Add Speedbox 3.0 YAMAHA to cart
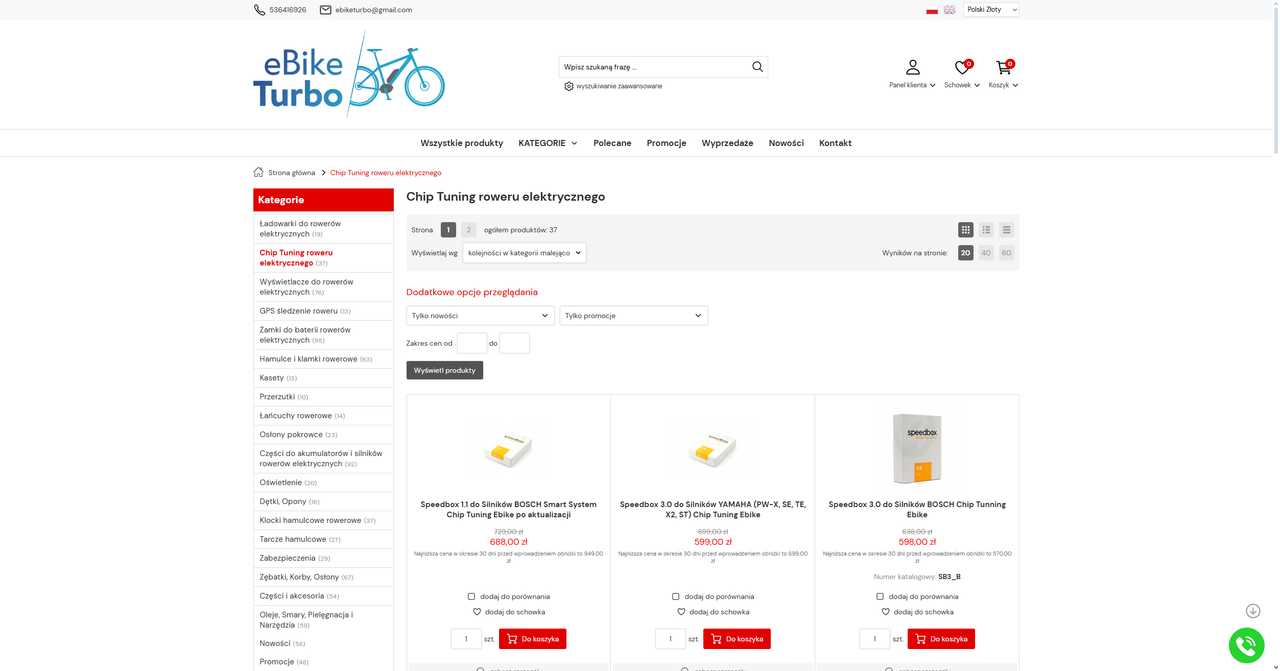1280x671 pixels. click(737, 639)
